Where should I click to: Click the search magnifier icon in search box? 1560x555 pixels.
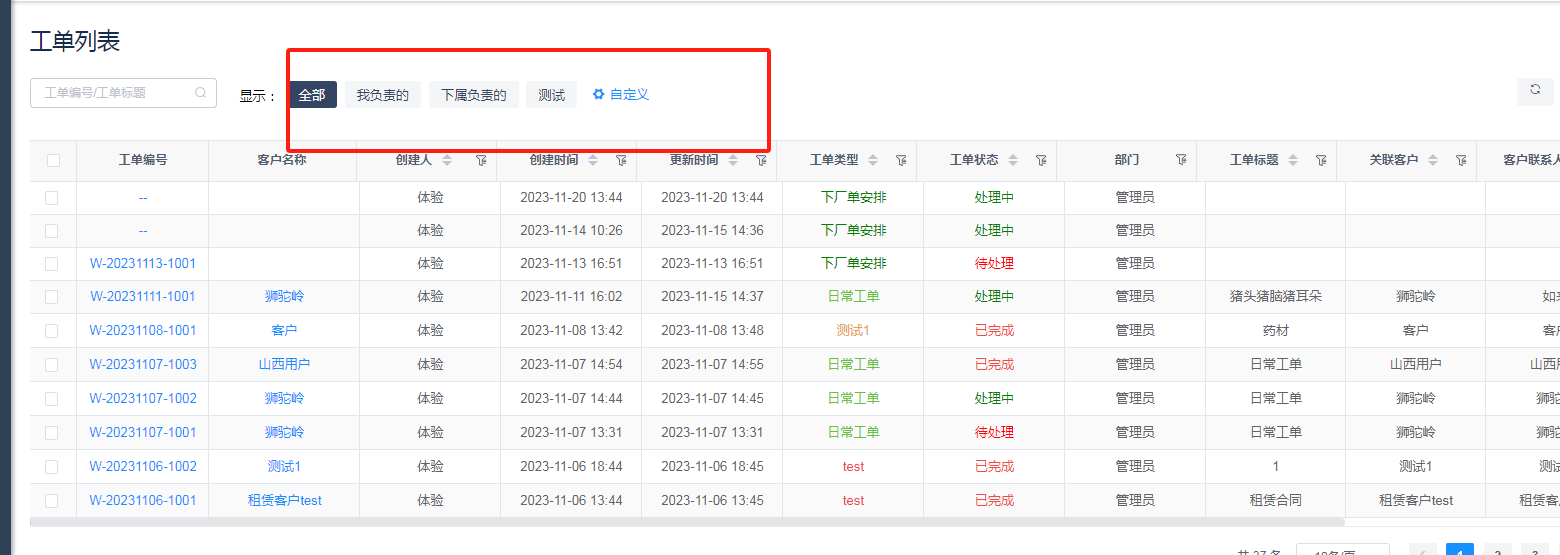[x=200, y=93]
